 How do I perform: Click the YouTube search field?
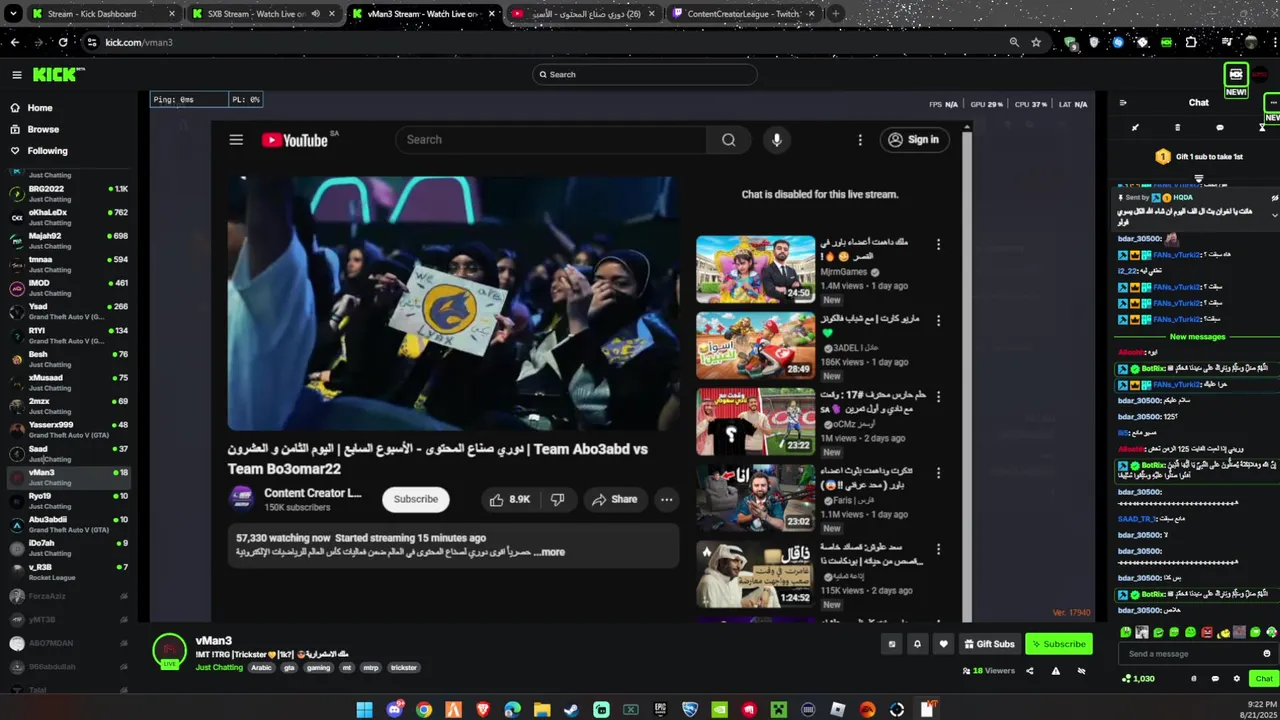point(551,140)
